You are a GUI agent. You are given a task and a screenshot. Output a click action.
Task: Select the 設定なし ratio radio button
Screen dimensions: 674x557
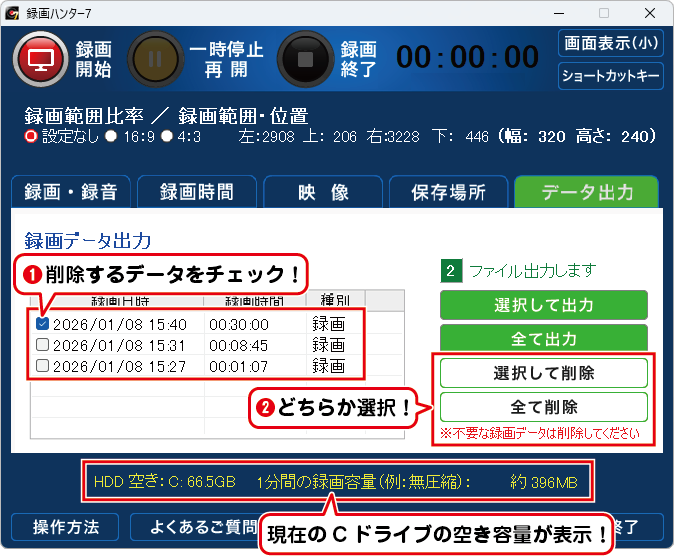tap(31, 136)
